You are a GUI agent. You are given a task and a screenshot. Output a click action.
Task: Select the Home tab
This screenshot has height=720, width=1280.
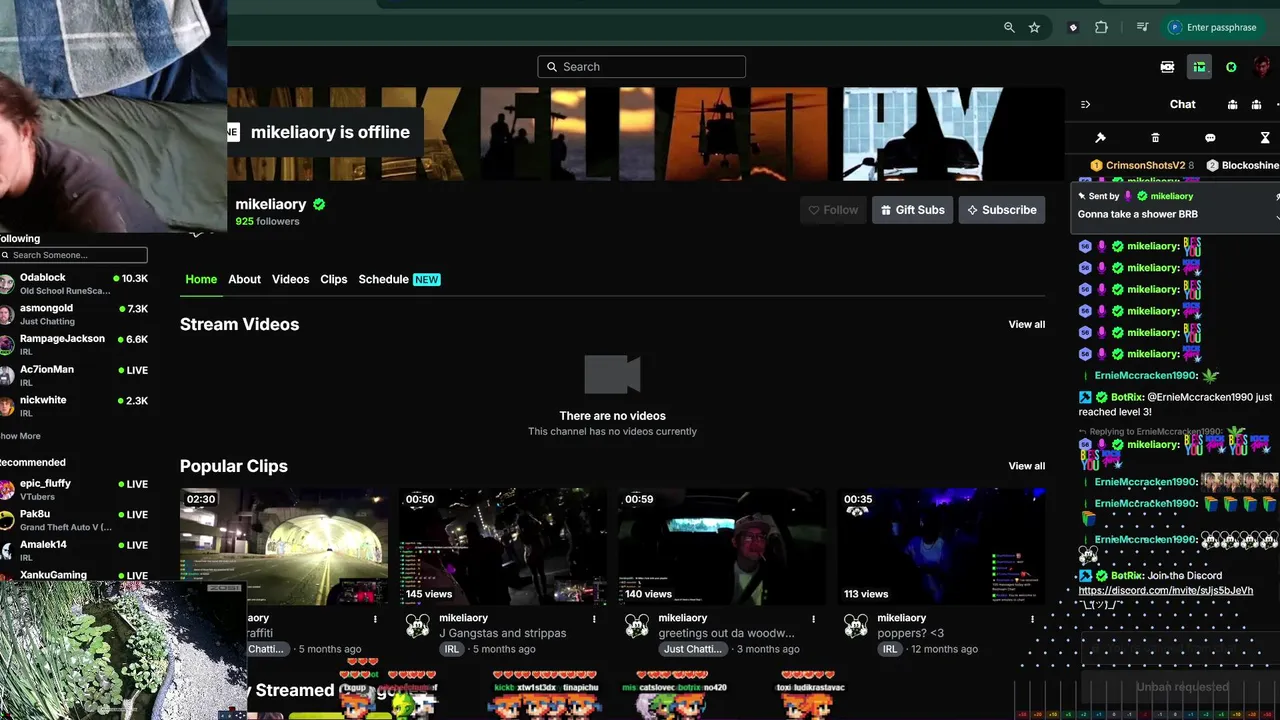pos(201,279)
